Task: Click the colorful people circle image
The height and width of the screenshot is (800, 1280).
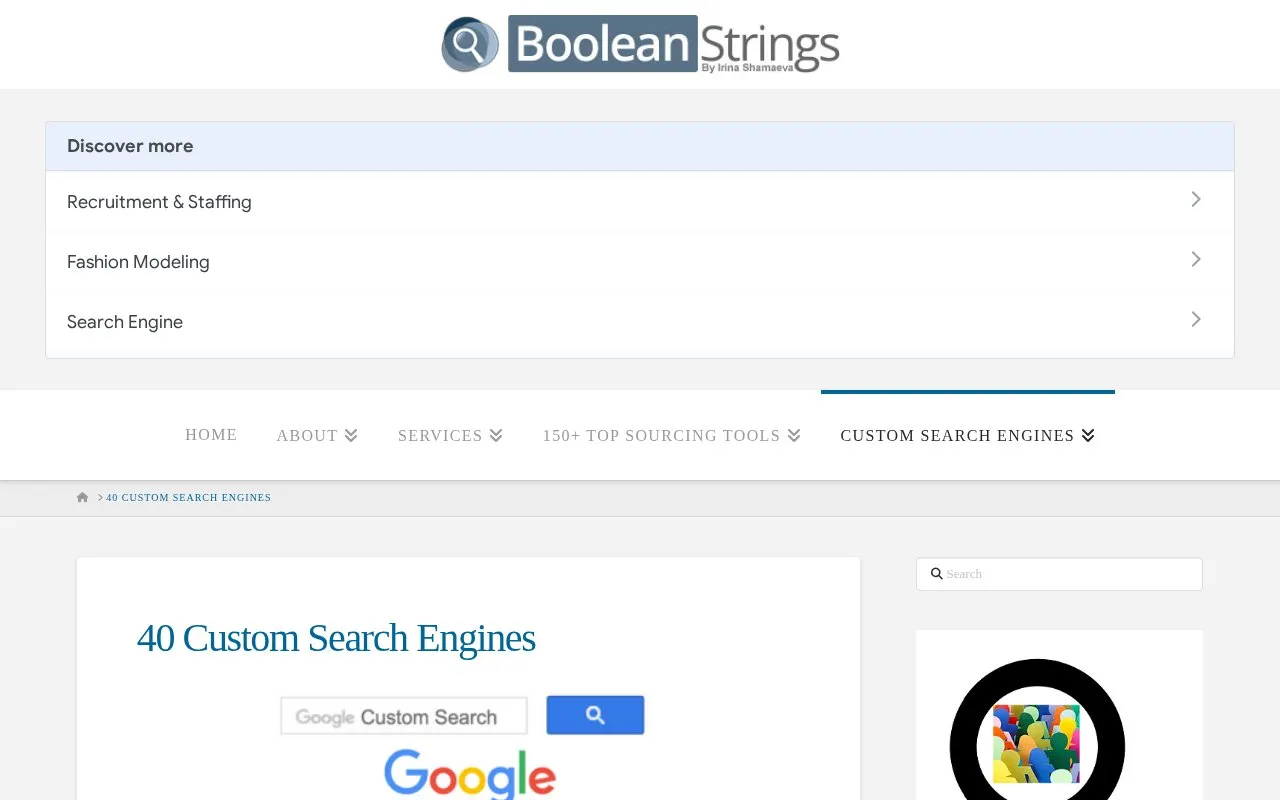Action: pyautogui.click(x=1037, y=730)
